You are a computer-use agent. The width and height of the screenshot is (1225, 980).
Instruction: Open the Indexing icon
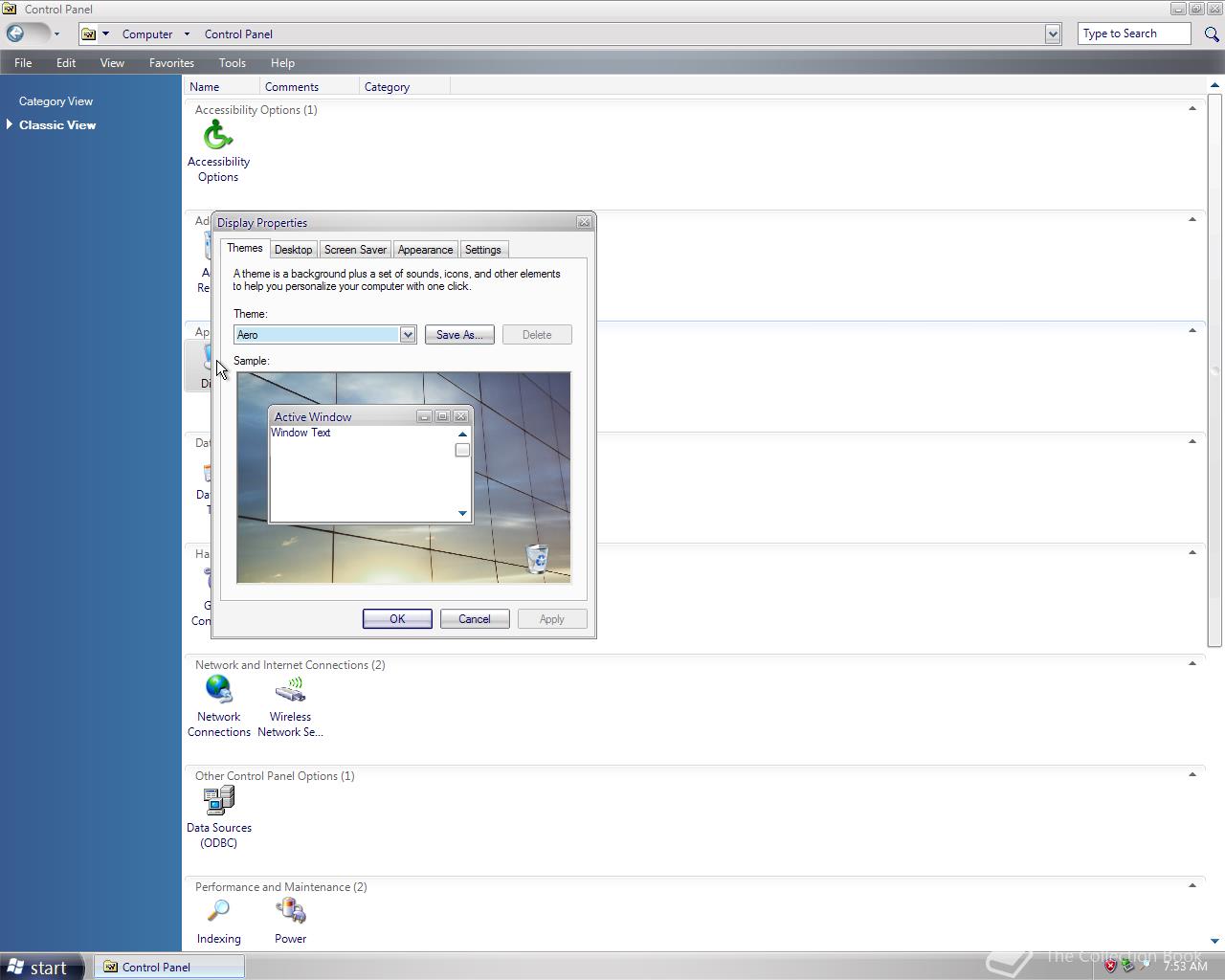point(218,923)
